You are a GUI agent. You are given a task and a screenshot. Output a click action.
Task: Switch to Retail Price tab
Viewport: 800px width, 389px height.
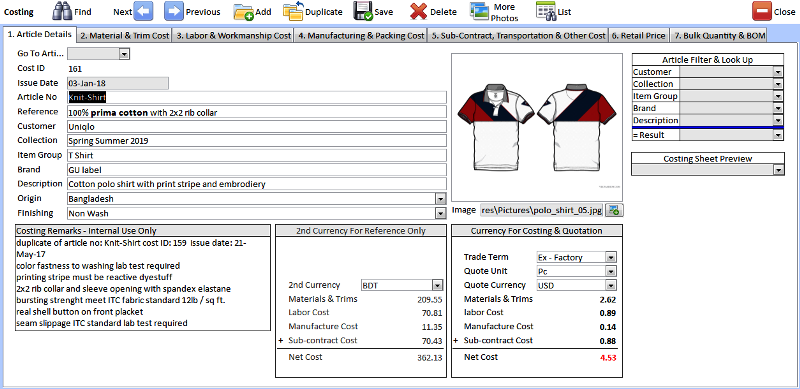pos(638,36)
